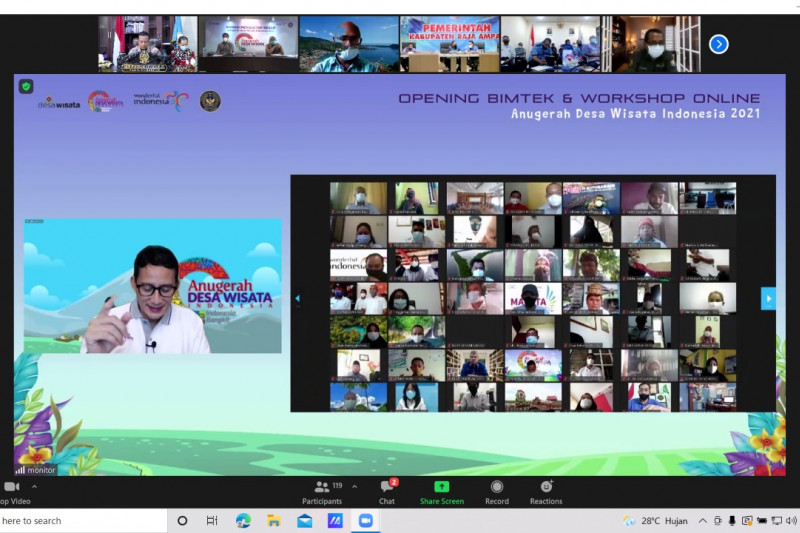Select the first top-strip video with Indonesian flag
Image resolution: width=800 pixels, height=533 pixels.
(x=148, y=44)
